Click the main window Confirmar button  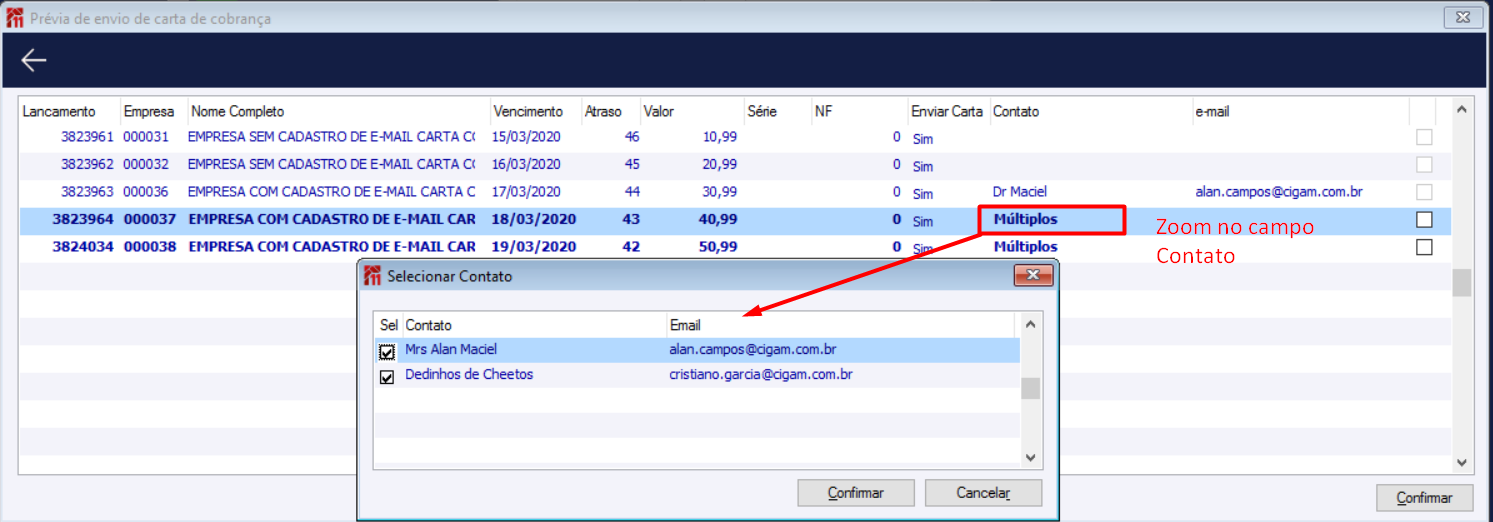1424,498
